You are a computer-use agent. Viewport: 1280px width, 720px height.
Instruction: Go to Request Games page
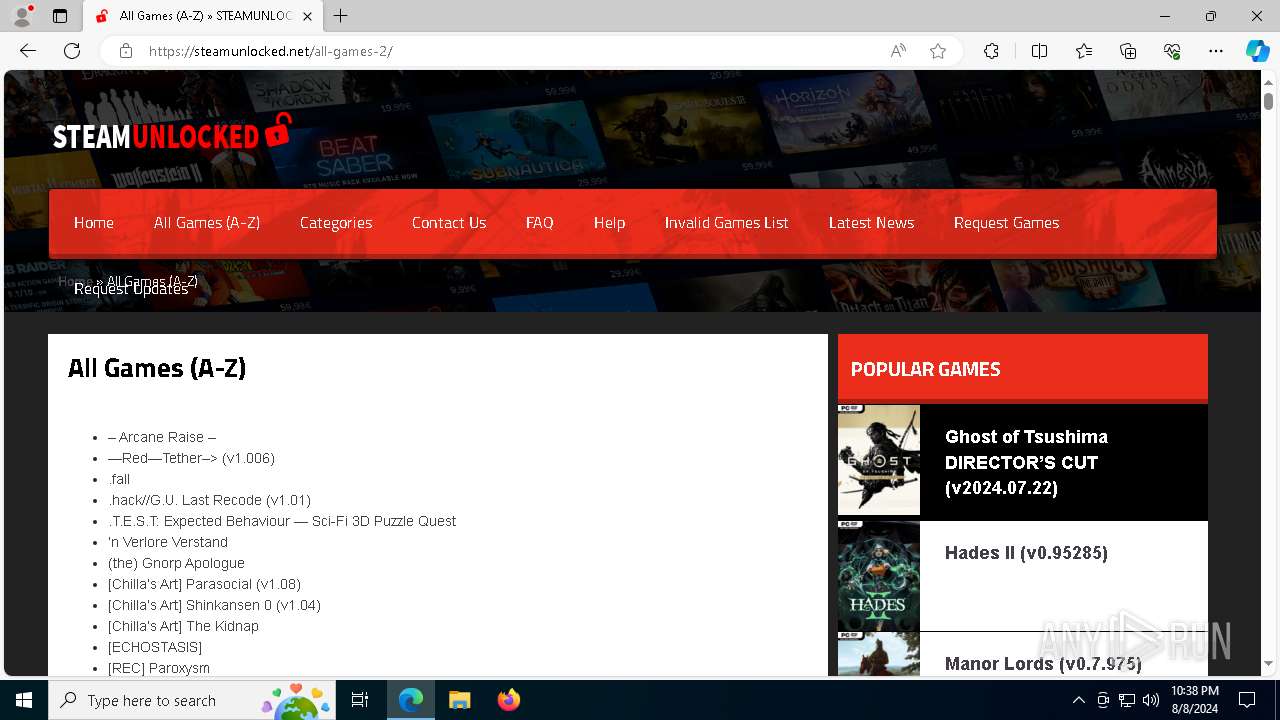1007,223
